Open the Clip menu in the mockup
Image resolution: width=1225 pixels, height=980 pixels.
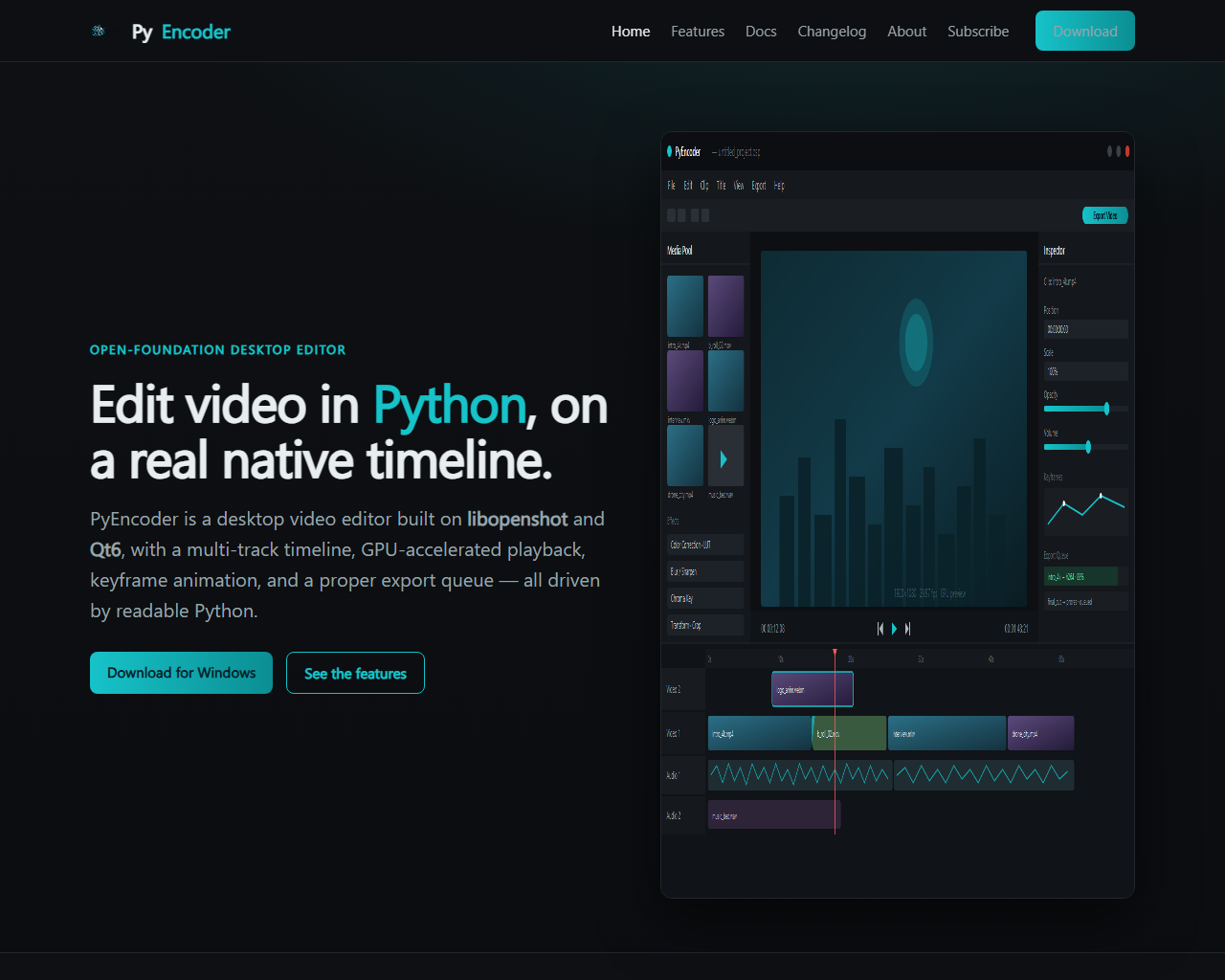coord(704,186)
